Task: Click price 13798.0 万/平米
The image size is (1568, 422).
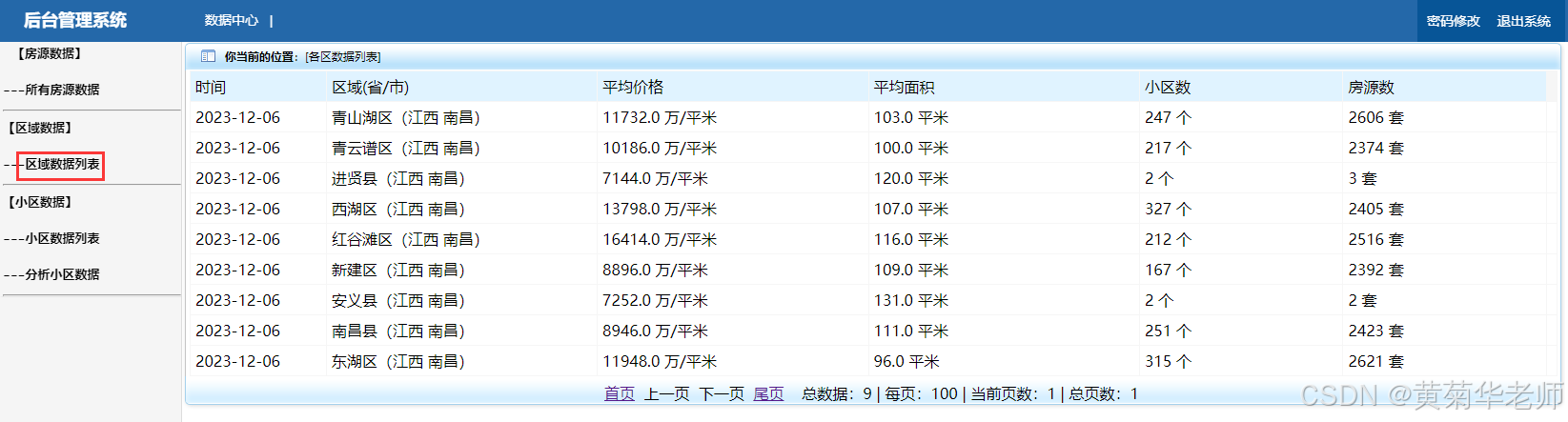Action: coord(660,209)
